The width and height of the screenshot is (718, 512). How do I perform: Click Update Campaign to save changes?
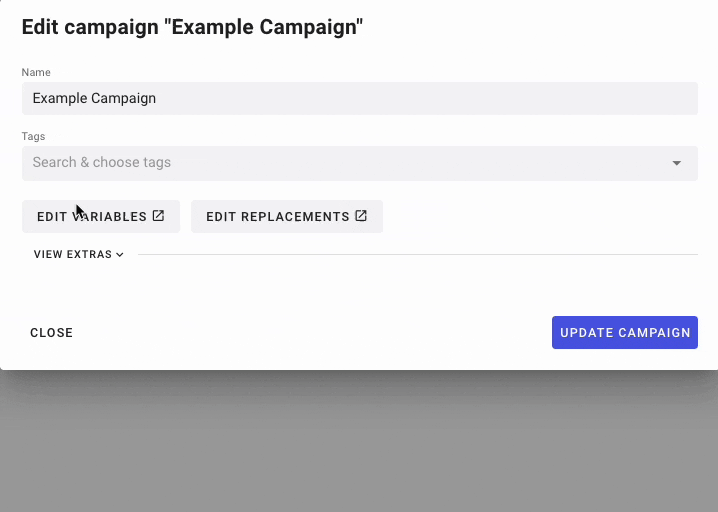625,332
